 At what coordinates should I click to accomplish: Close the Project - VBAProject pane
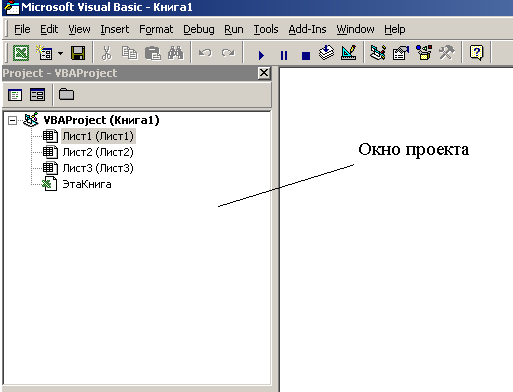[x=264, y=73]
